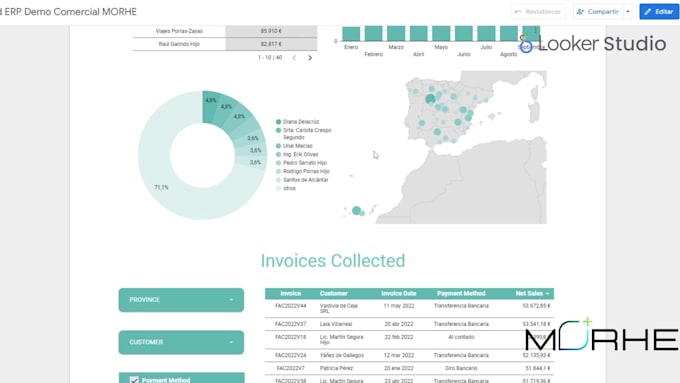Select invoice FAC2022V37 cell
The height and width of the screenshot is (383, 680).
pos(291,324)
